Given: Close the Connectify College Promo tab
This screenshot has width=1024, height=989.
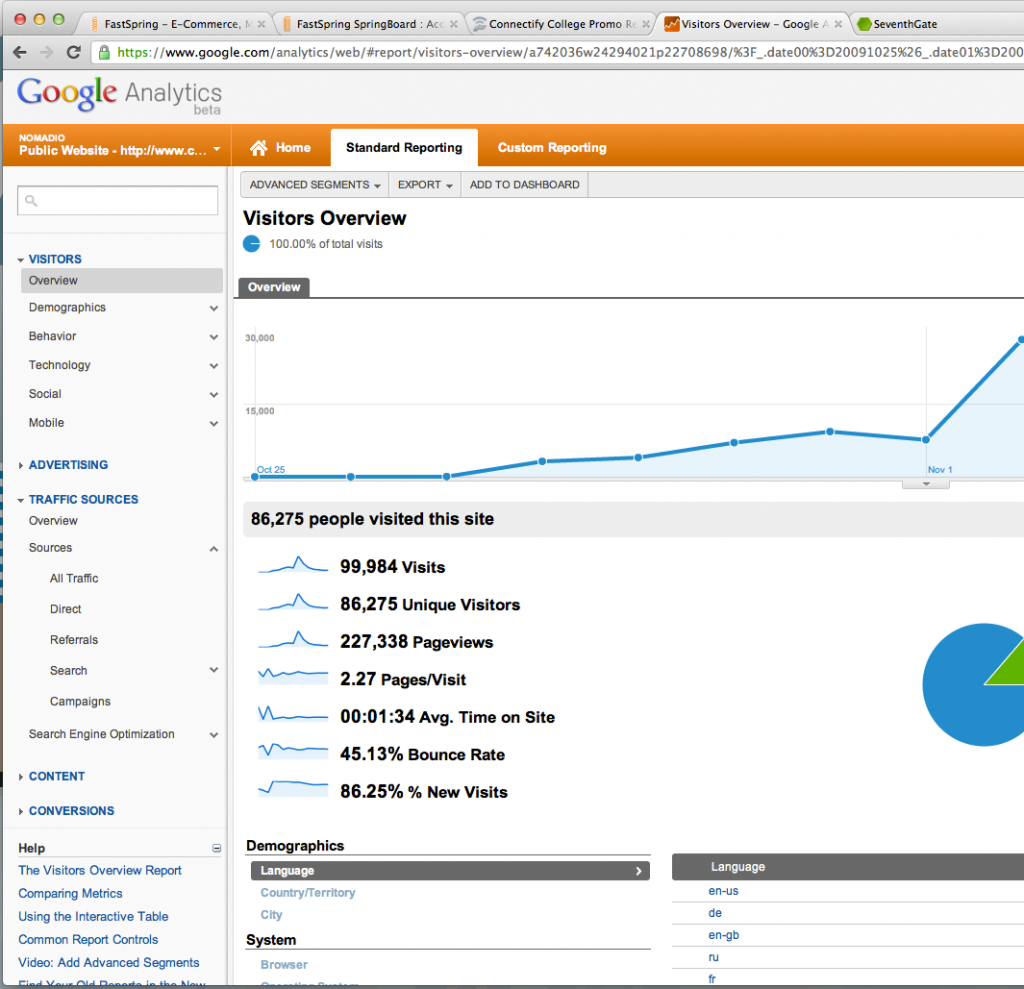Looking at the screenshot, I should pos(646,24).
